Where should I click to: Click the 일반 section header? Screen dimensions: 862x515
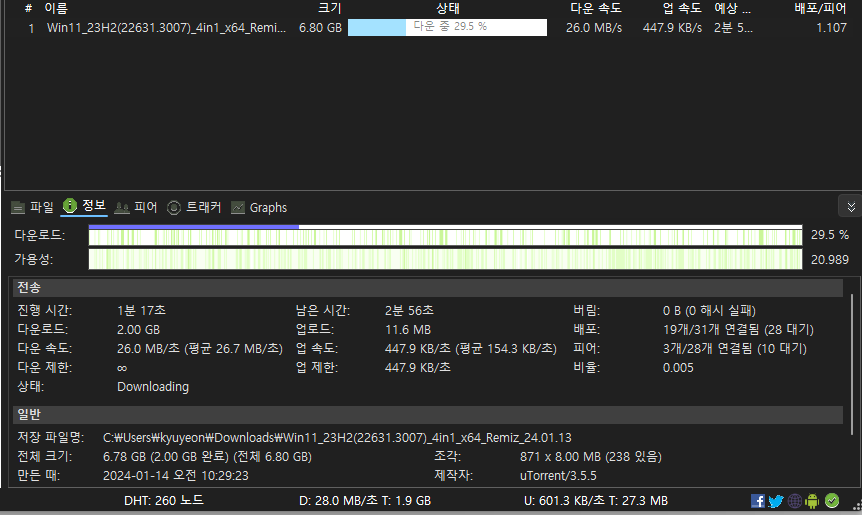pos(428,414)
